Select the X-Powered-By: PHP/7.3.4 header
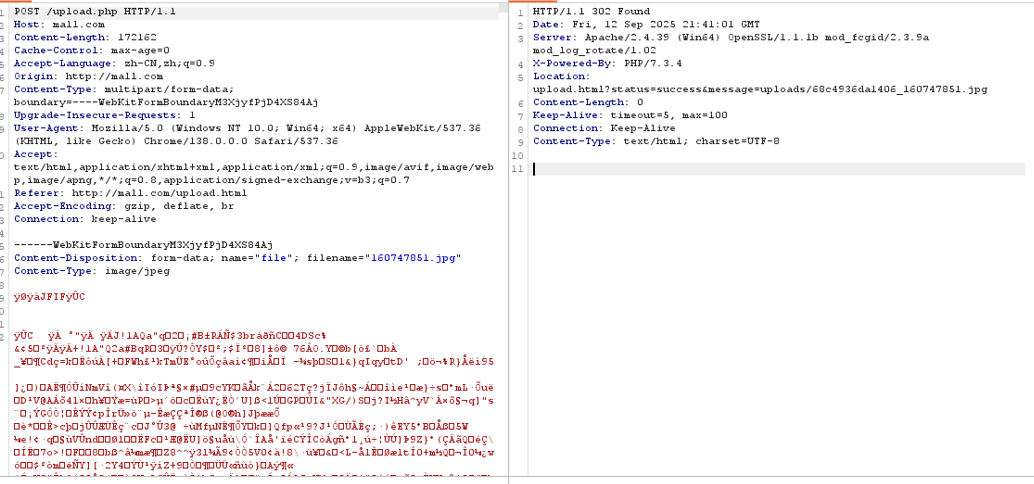 pos(607,63)
